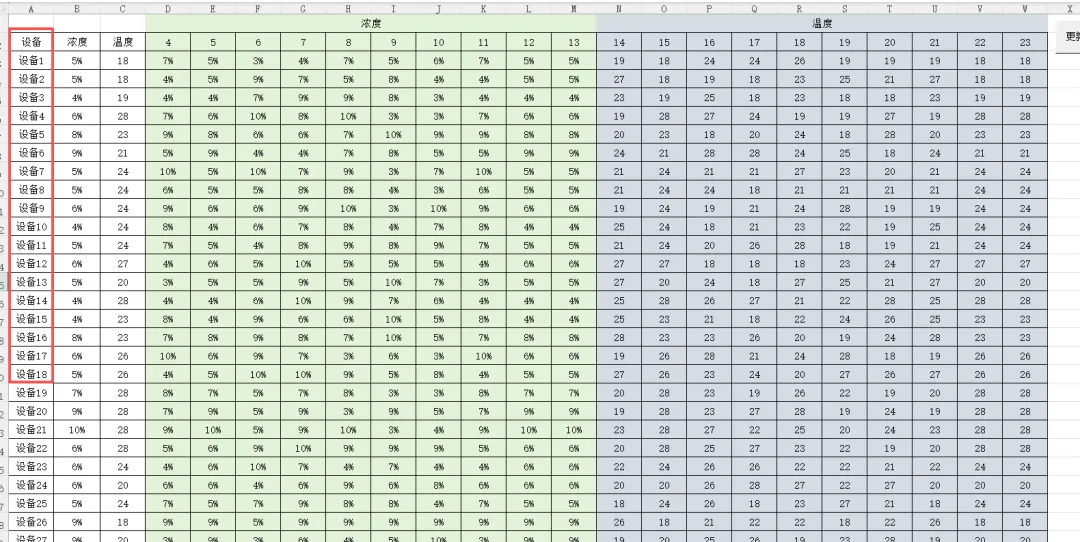Viewport: 1080px width, 542px height.
Task: Select column H header
Action: point(349,8)
